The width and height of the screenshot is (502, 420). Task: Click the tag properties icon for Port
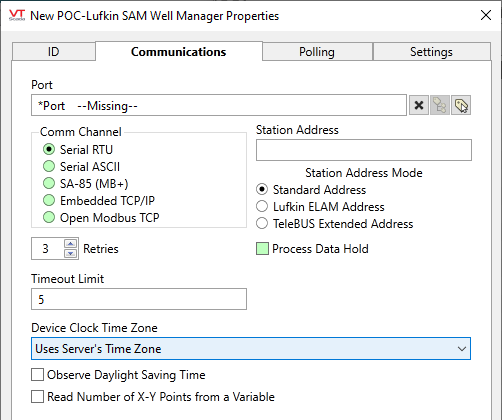(461, 105)
